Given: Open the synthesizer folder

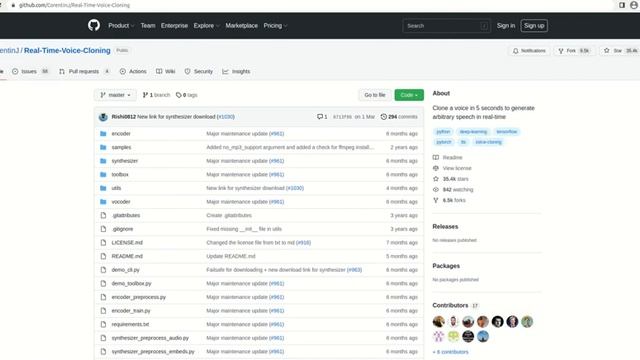Looking at the screenshot, I should 124,161.
